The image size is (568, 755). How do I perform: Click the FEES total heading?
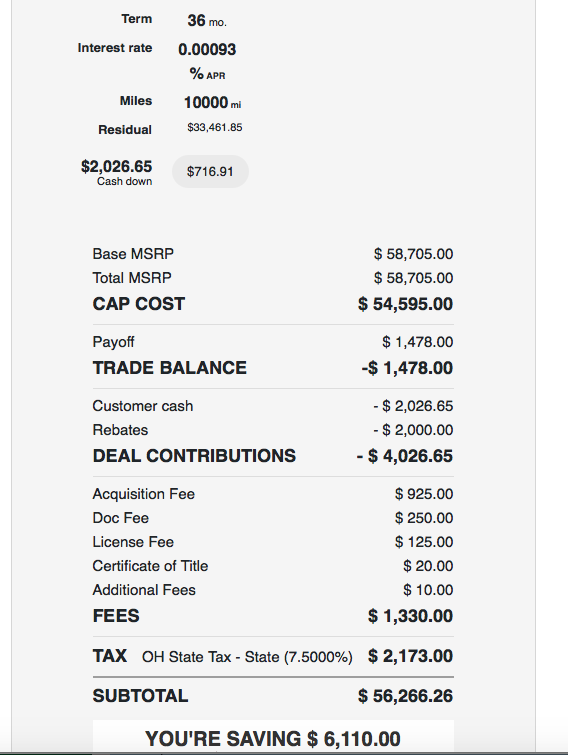(x=116, y=616)
